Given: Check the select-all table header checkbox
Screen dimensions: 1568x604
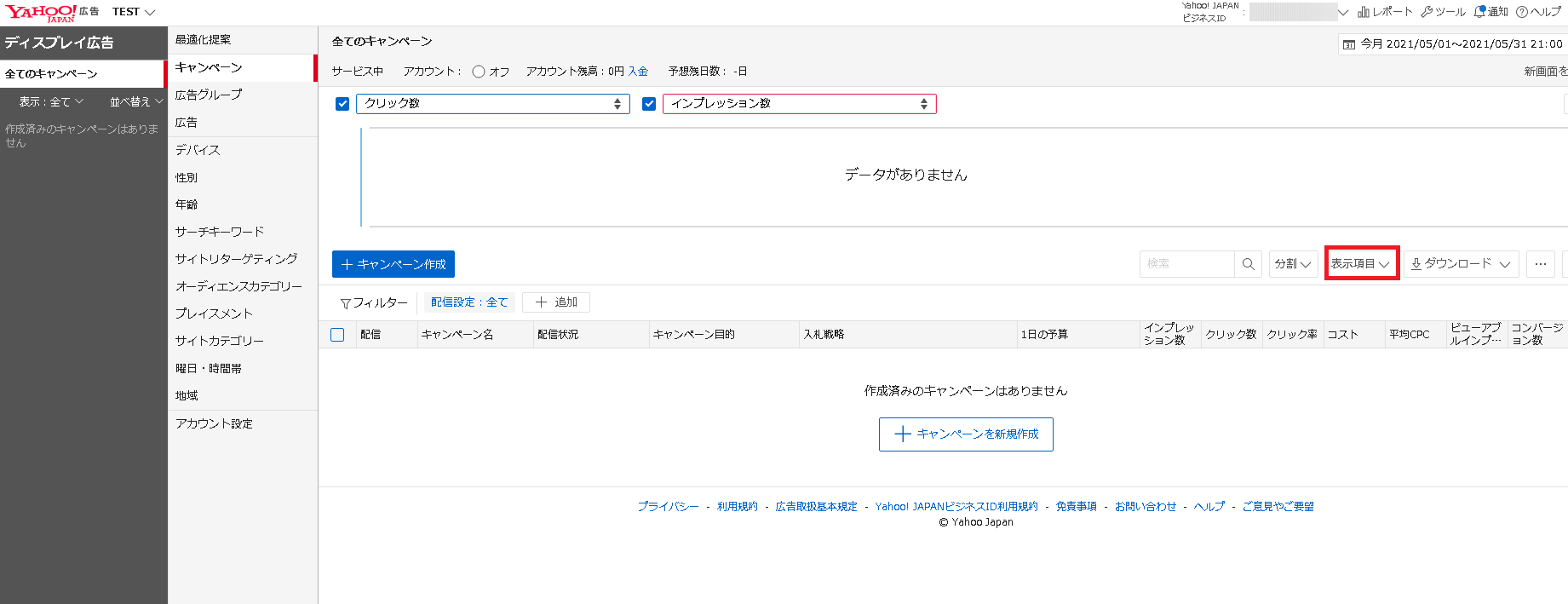Looking at the screenshot, I should (x=337, y=335).
